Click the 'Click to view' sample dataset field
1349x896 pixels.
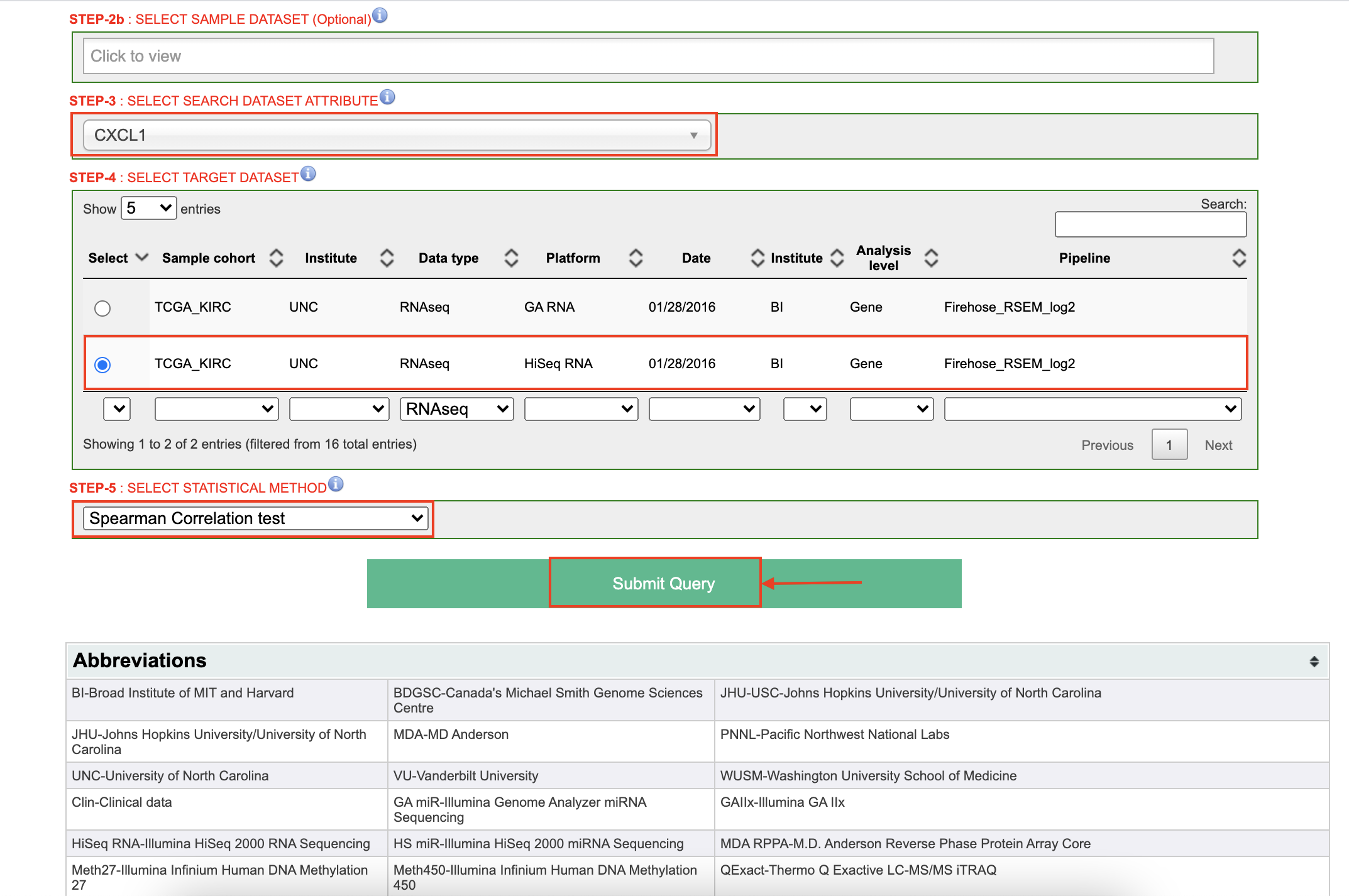tap(648, 56)
